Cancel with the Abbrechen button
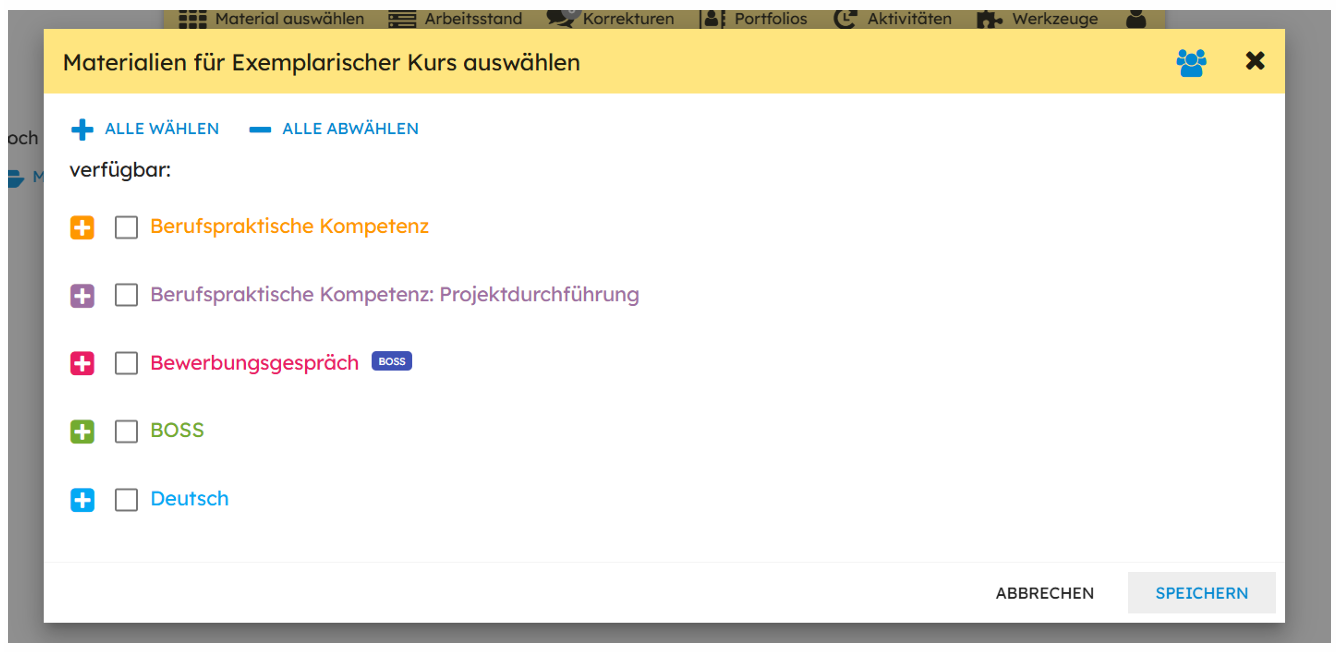1342x652 pixels. click(x=1044, y=593)
